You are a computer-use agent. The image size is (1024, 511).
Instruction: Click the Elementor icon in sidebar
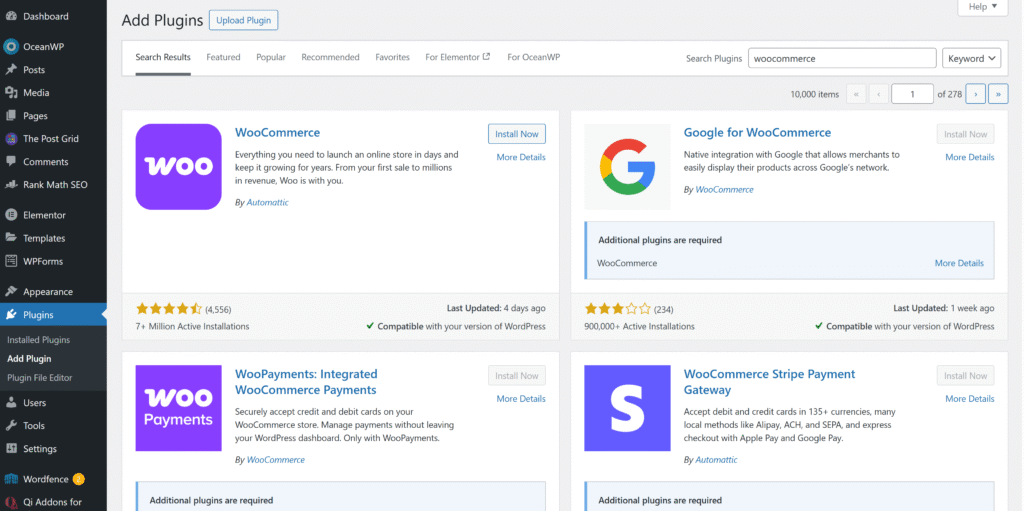pos(11,215)
